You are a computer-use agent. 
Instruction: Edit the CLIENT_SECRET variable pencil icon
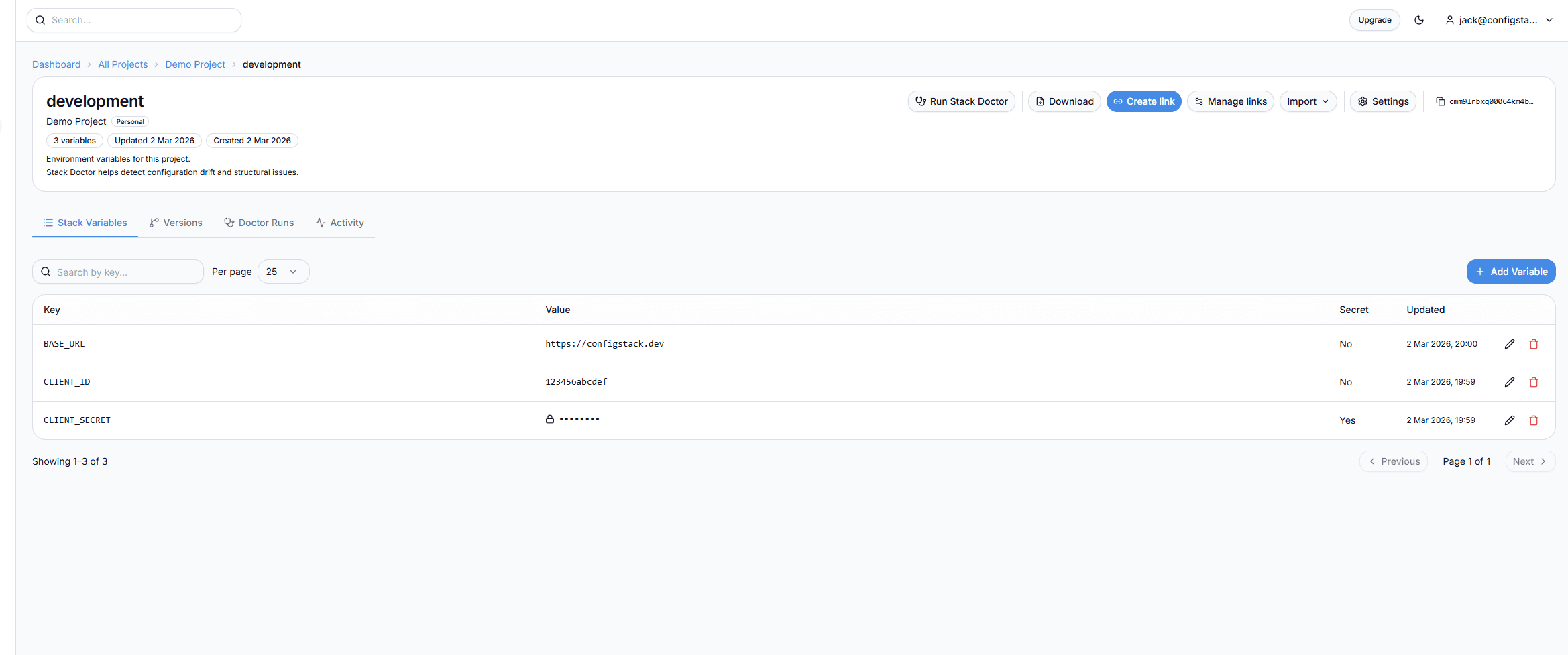(x=1510, y=420)
